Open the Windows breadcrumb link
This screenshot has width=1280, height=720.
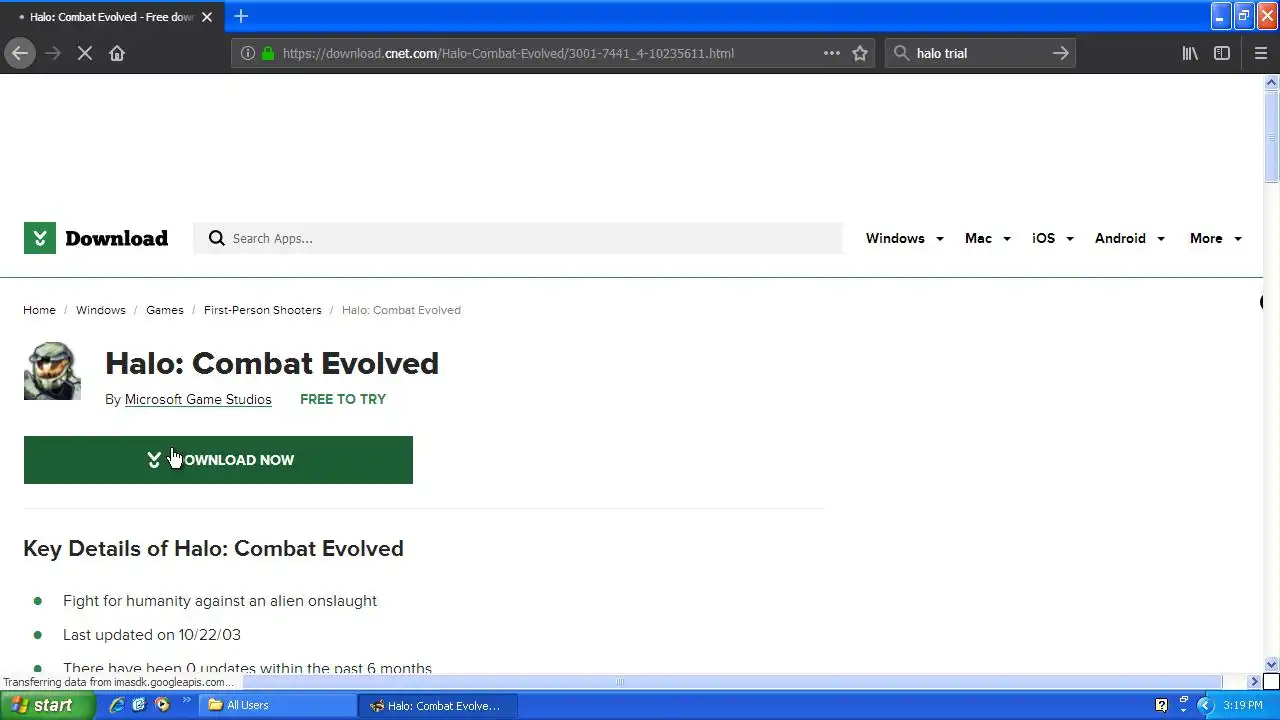(101, 310)
